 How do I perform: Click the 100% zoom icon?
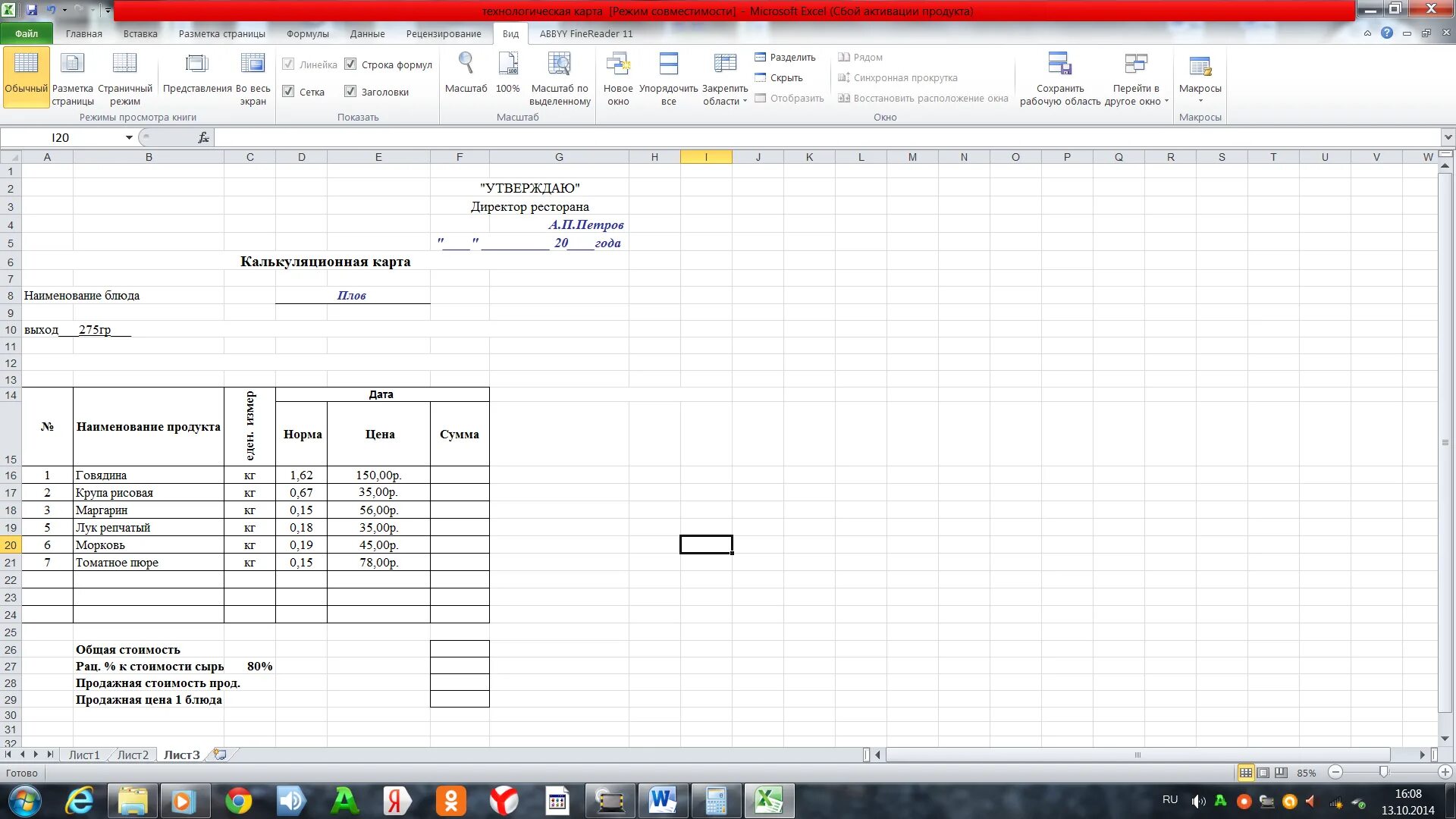pos(507,64)
